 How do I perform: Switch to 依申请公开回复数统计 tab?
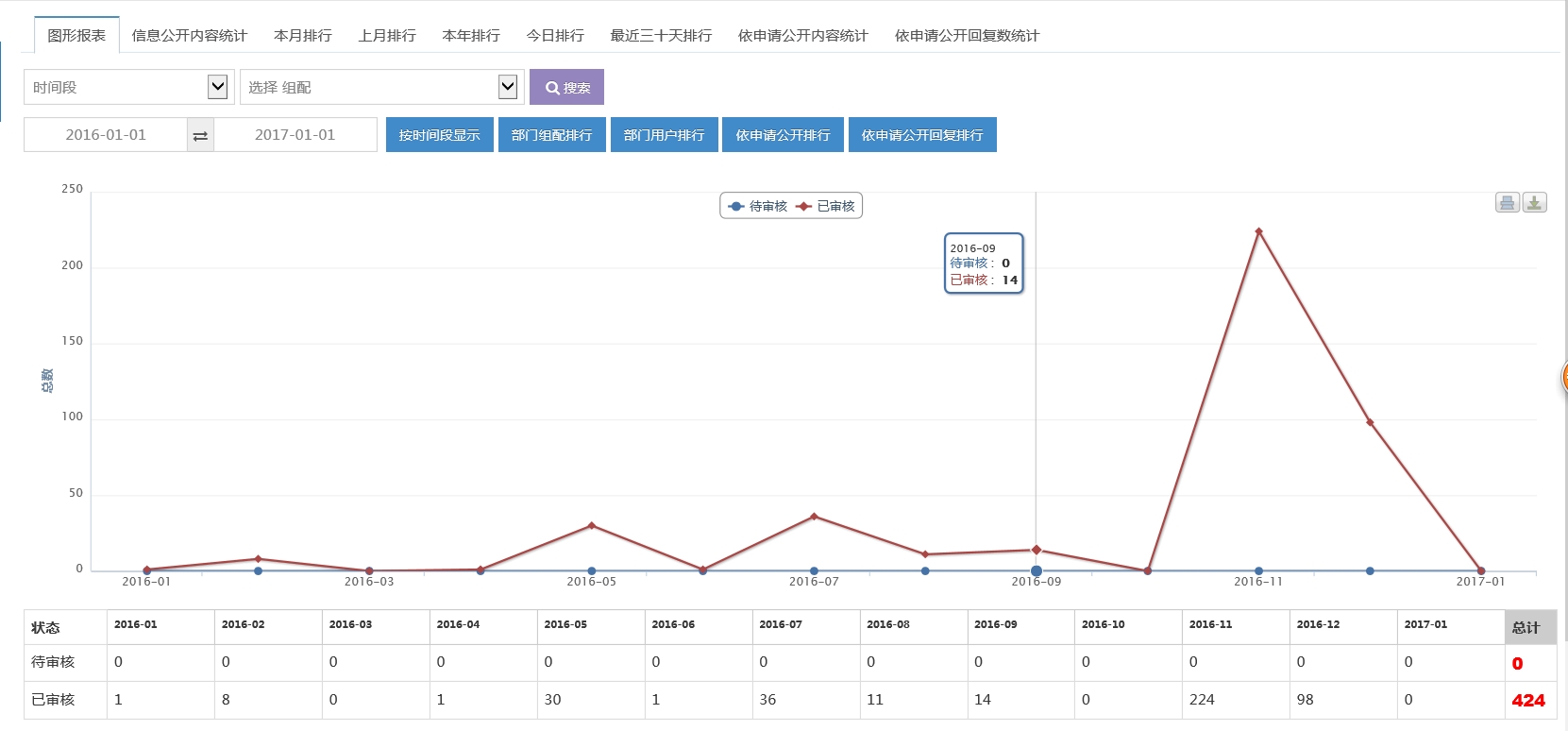(x=967, y=35)
